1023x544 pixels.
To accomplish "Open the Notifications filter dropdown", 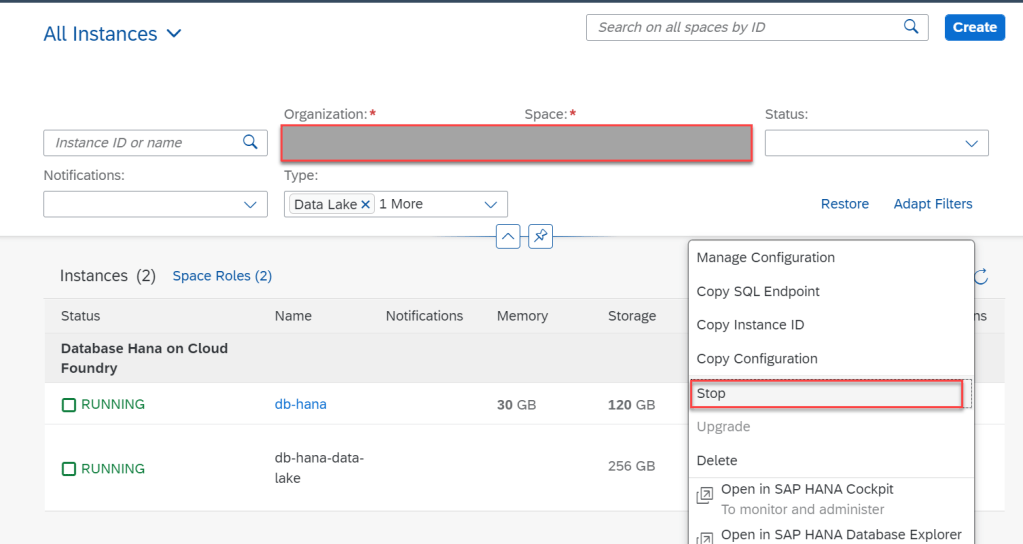I will click(250, 205).
